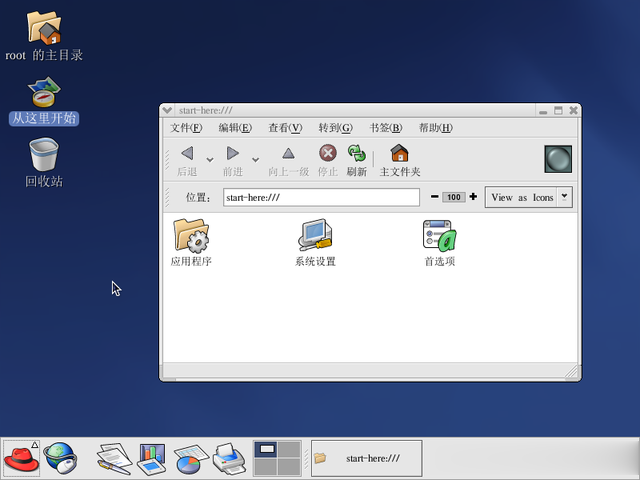Zoom in with the plus icon
The height and width of the screenshot is (480, 640).
click(473, 197)
